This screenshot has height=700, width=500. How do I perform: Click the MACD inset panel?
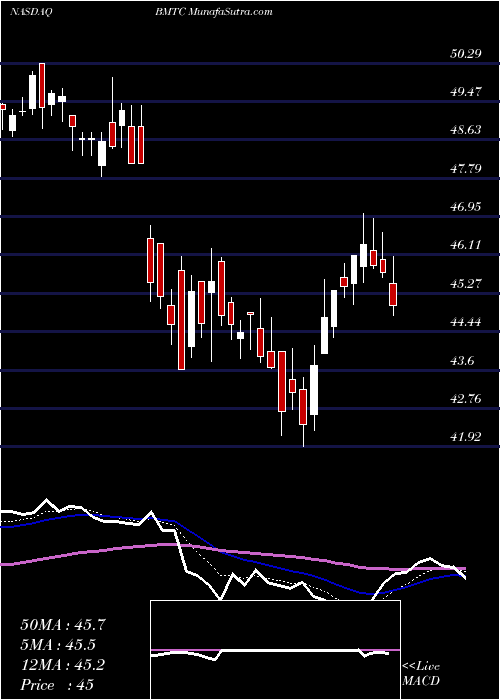click(276, 650)
